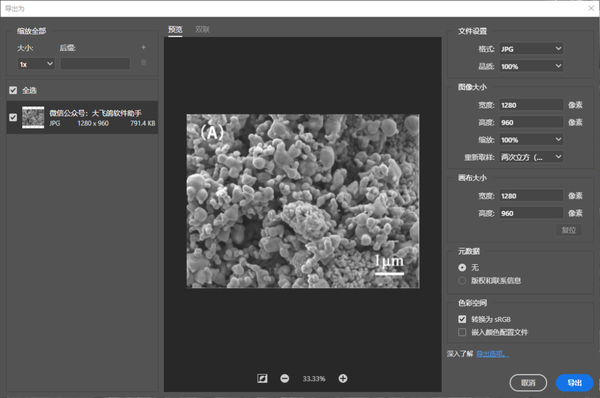This screenshot has width=600, height=398.
Task: Select the 预览 preview tab
Action: tap(175, 29)
